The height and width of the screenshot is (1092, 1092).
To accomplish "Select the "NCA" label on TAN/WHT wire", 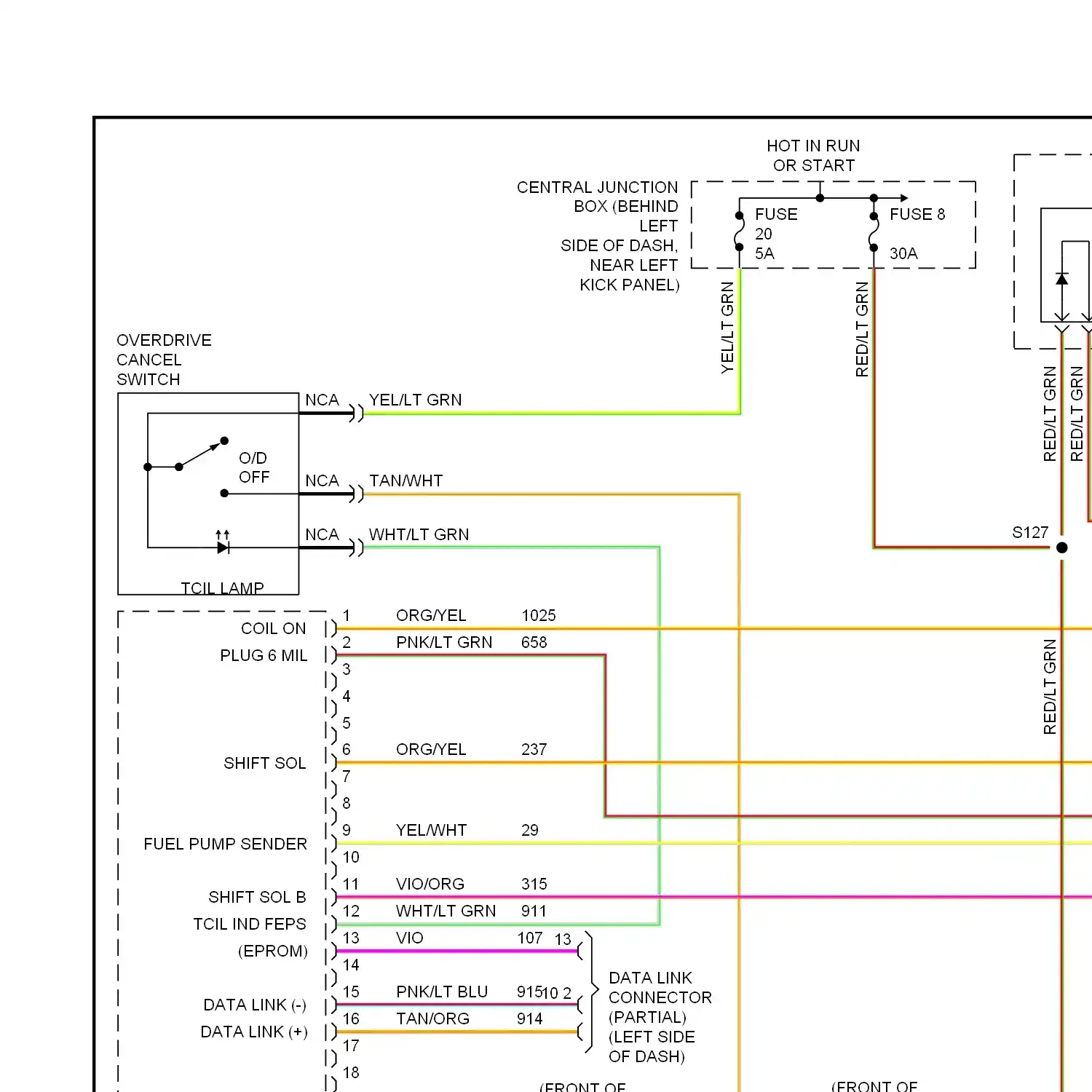I will click(322, 480).
